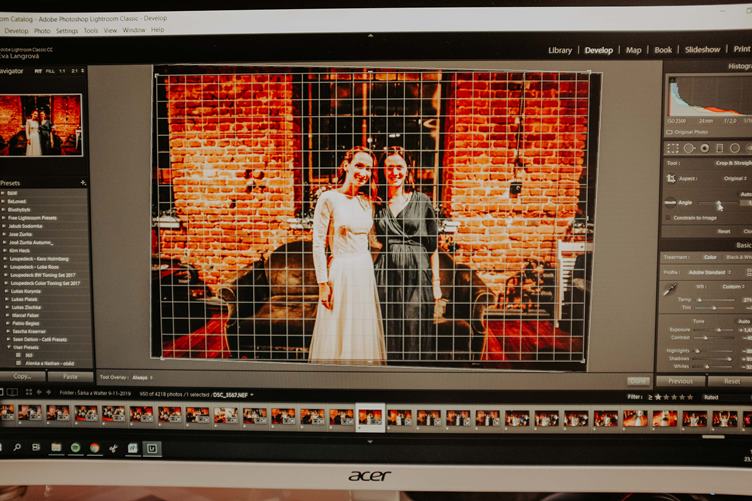752x501 pixels.
Task: Open the Profile 'Adobe Standard' dropdown
Action: coord(710,272)
